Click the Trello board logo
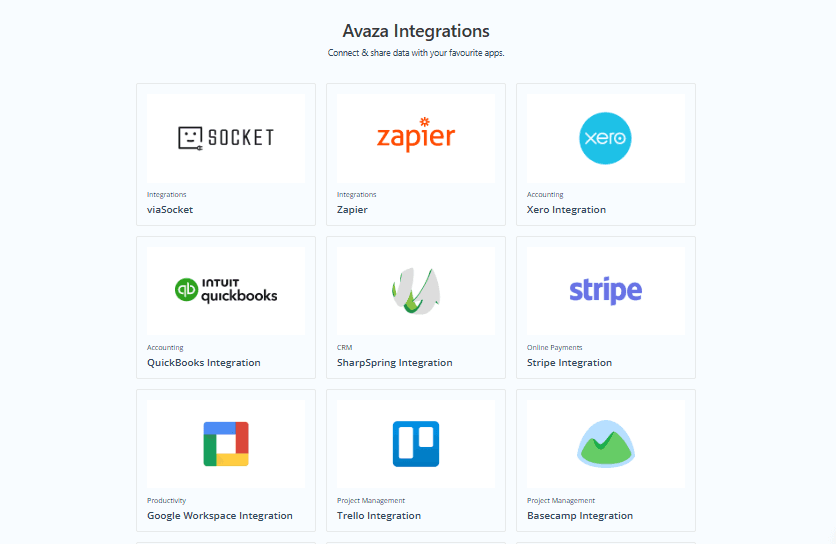The width and height of the screenshot is (836, 544). (416, 444)
